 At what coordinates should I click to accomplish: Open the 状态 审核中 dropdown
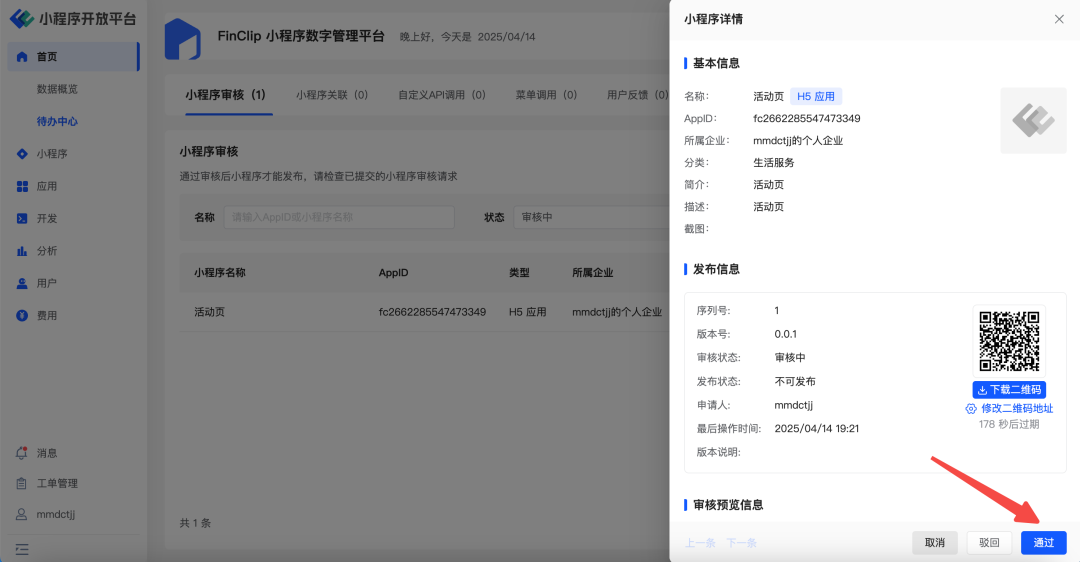click(592, 217)
